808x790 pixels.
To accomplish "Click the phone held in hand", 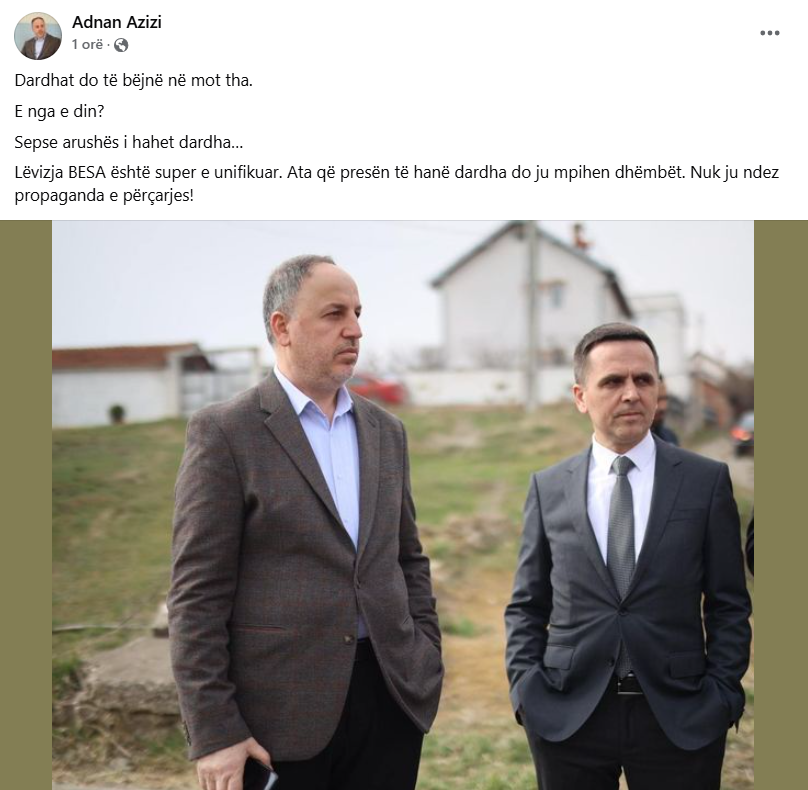I will tap(259, 774).
